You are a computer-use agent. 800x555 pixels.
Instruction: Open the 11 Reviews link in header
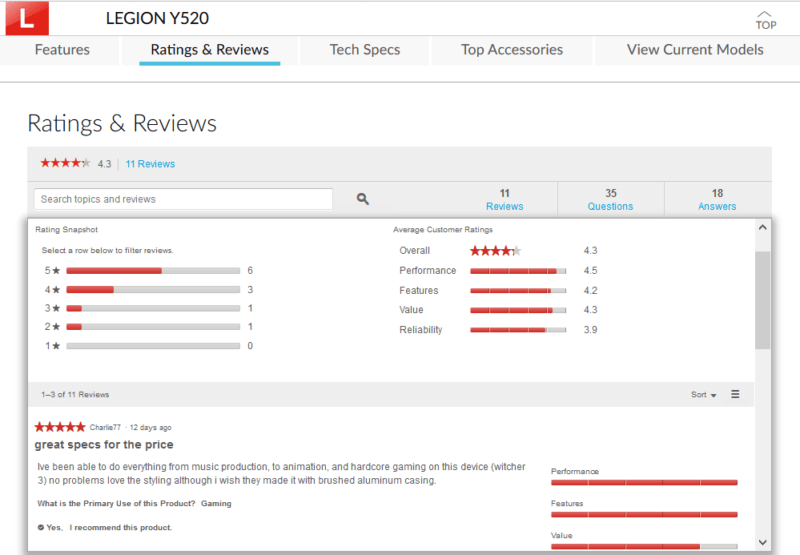coord(150,164)
